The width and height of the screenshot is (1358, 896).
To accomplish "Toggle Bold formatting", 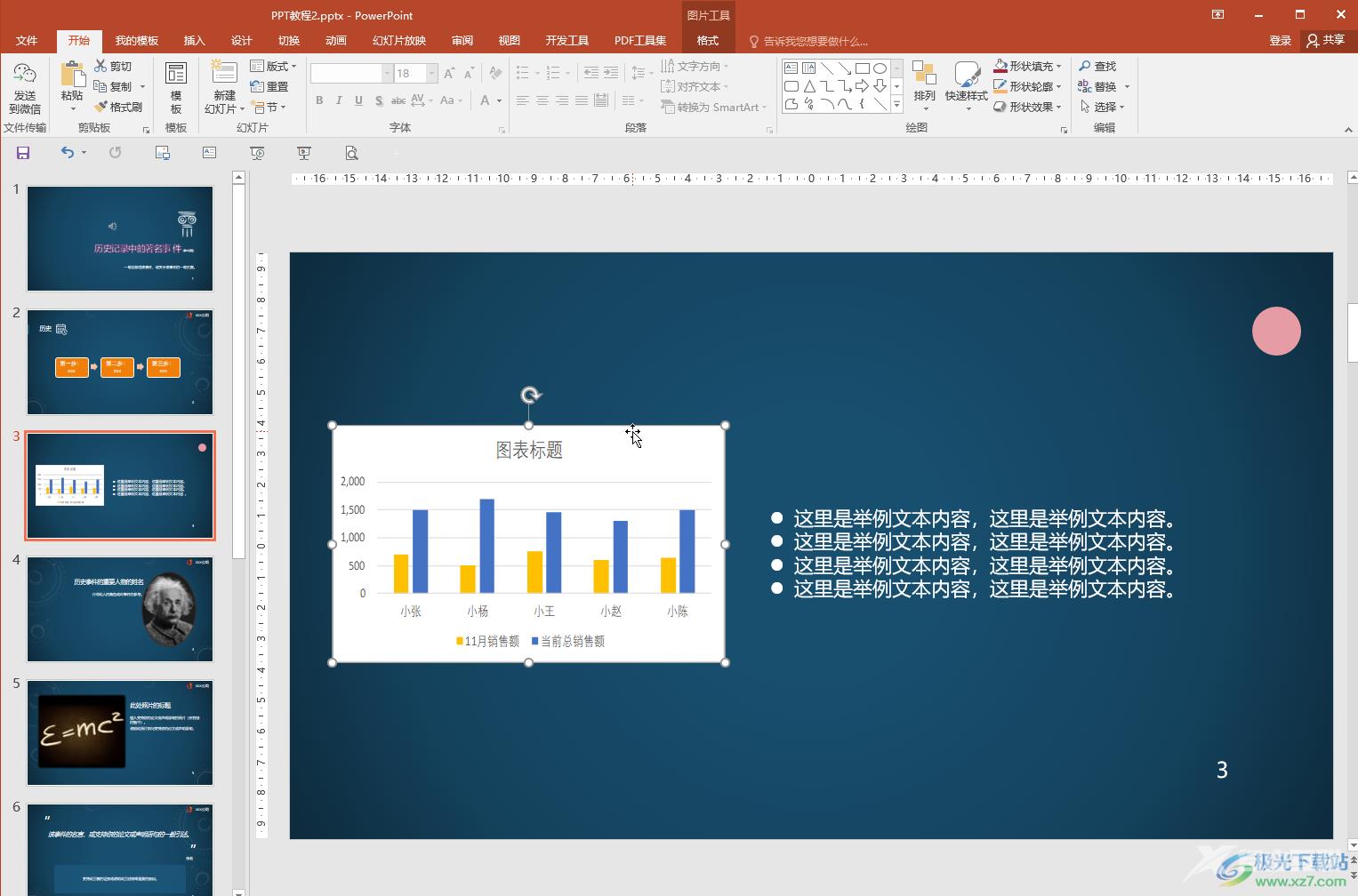I will click(319, 100).
